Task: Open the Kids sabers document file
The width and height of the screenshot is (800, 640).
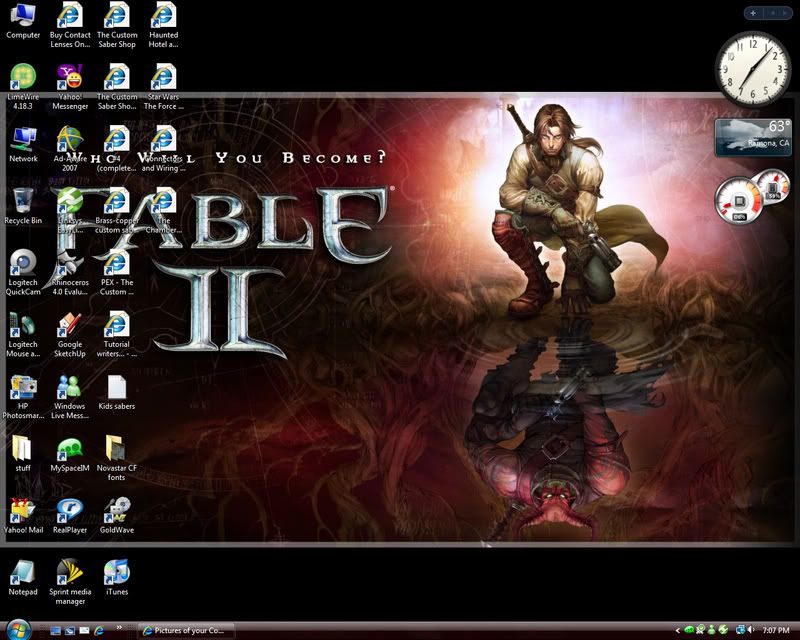Action: tap(117, 386)
